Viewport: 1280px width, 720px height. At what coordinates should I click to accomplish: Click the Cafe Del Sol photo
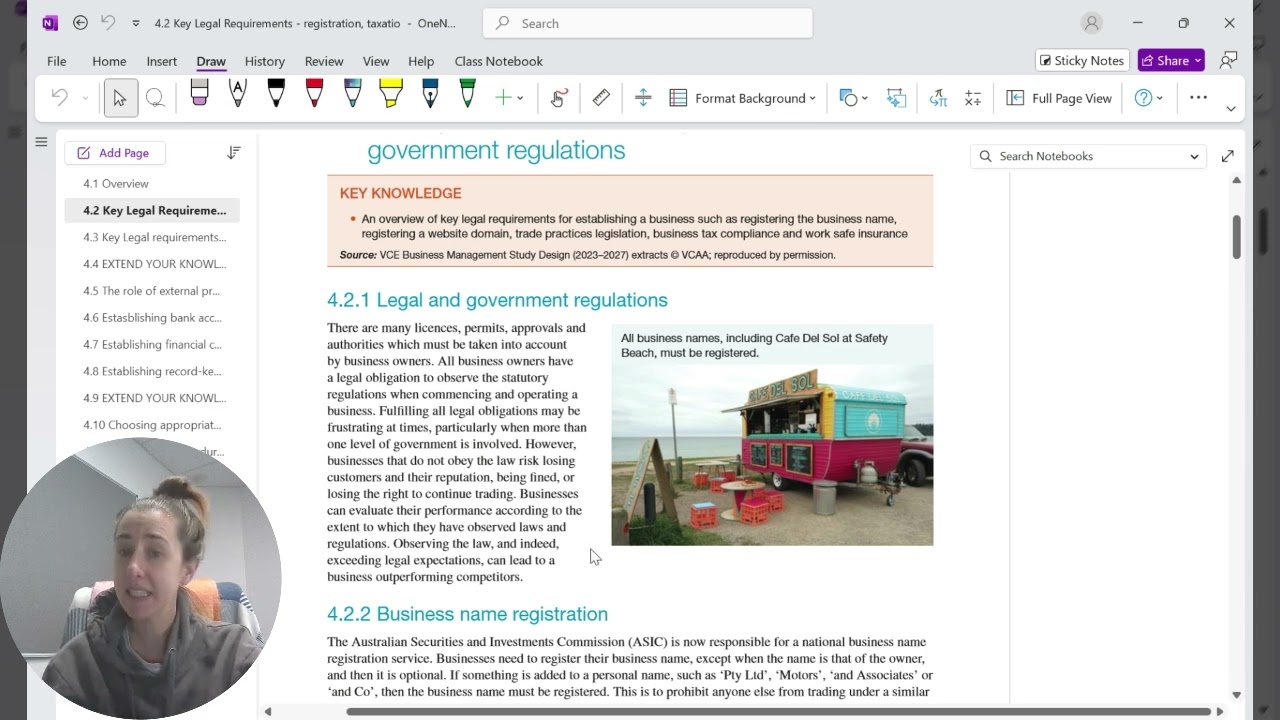pos(772,455)
